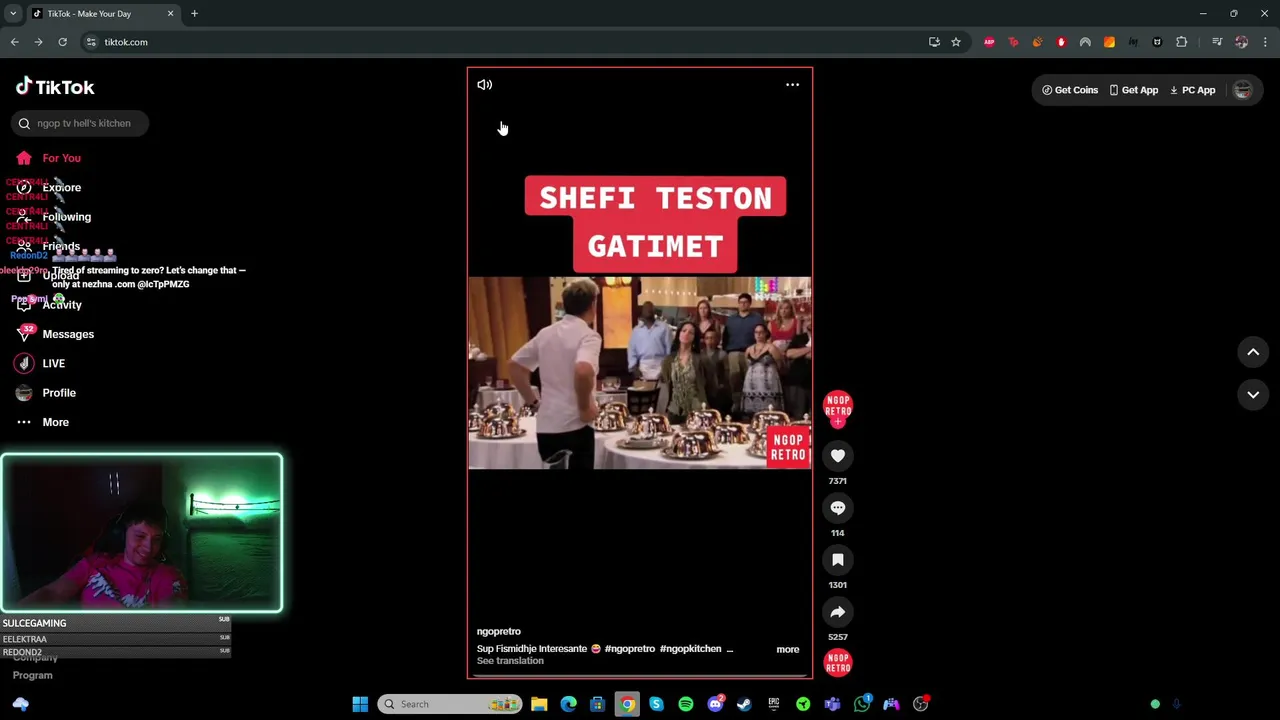Open Steam from the taskbar
The height and width of the screenshot is (720, 1280).
(x=744, y=704)
